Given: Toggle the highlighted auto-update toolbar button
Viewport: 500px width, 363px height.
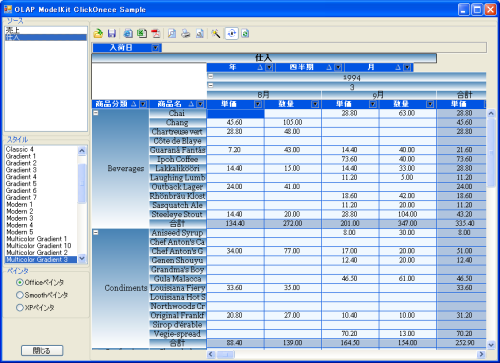Looking at the screenshot, I should click(x=232, y=33).
